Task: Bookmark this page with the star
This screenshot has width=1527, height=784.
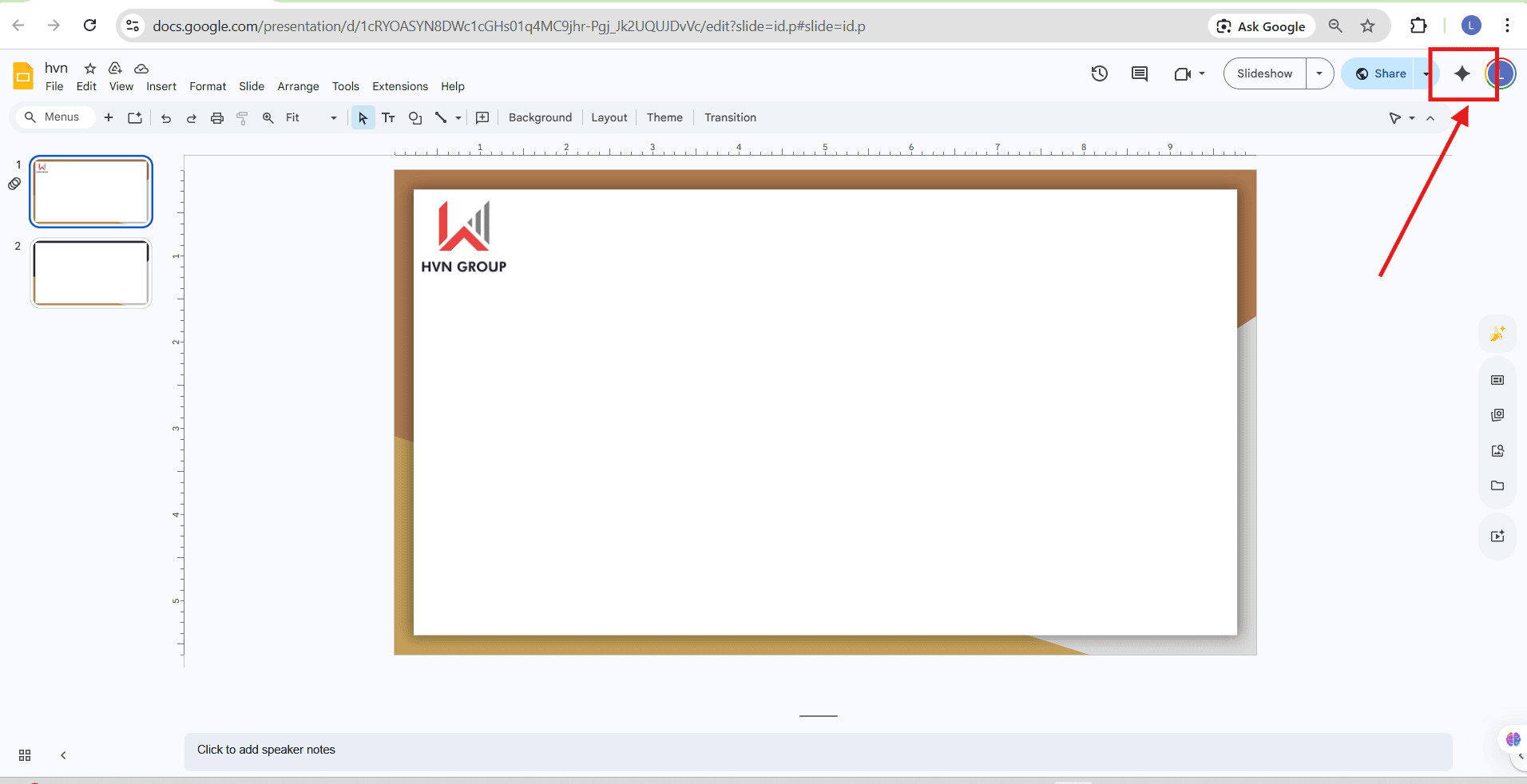Action: (x=1368, y=26)
